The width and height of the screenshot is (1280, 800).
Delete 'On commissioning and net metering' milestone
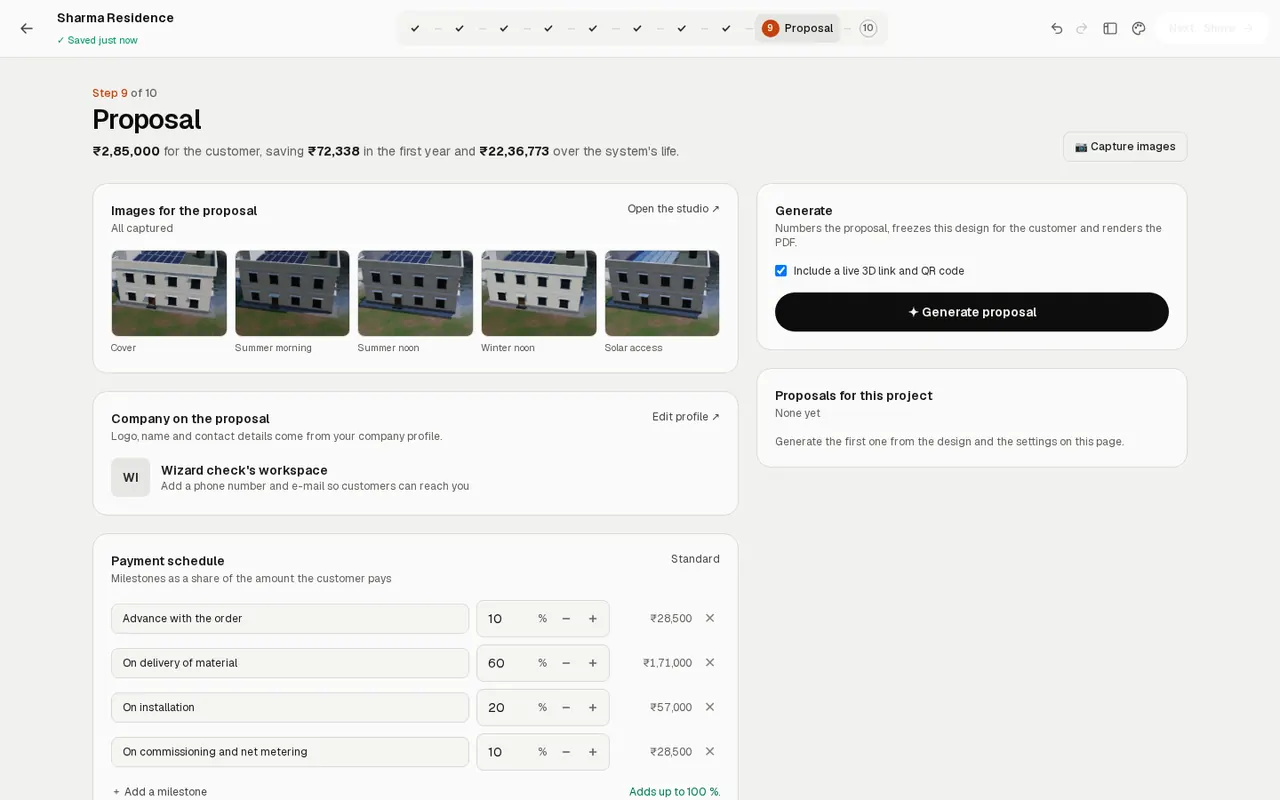[x=710, y=751]
